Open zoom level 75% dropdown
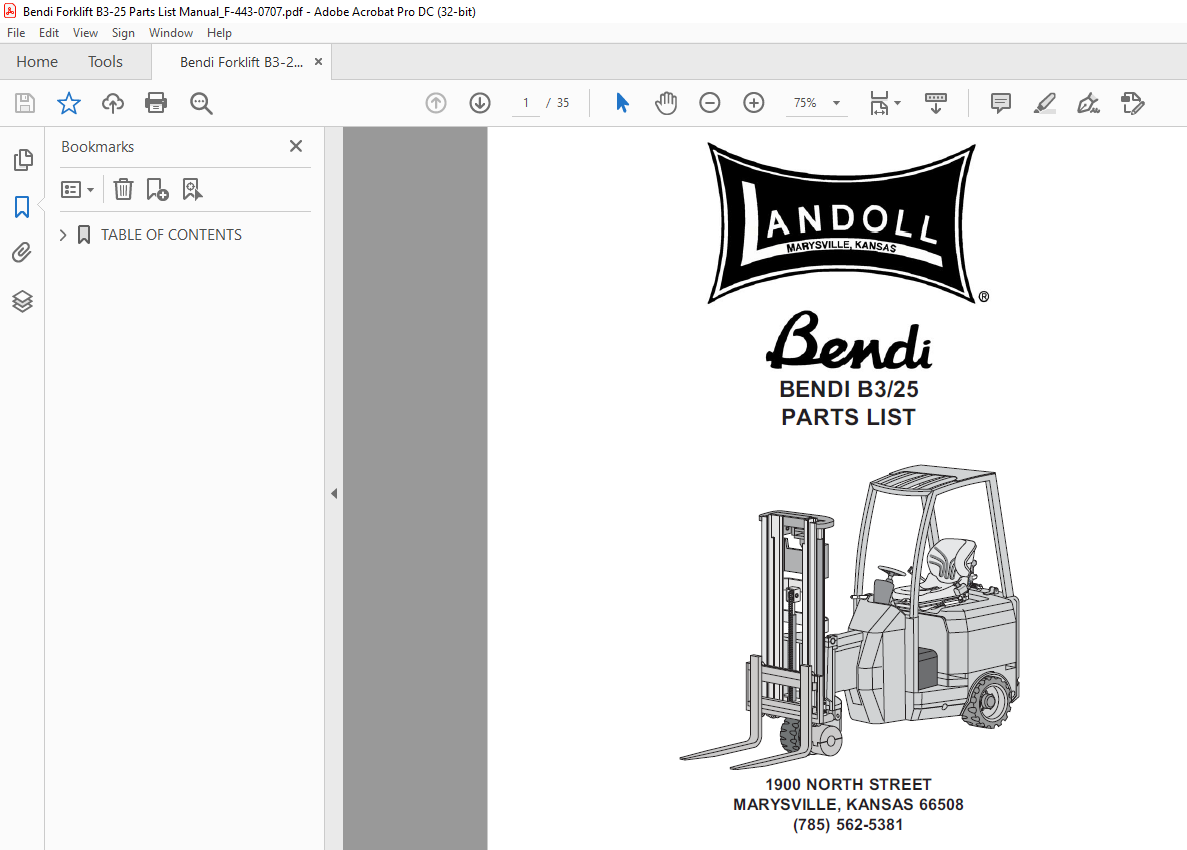Viewport: 1187px width, 850px height. (x=837, y=103)
